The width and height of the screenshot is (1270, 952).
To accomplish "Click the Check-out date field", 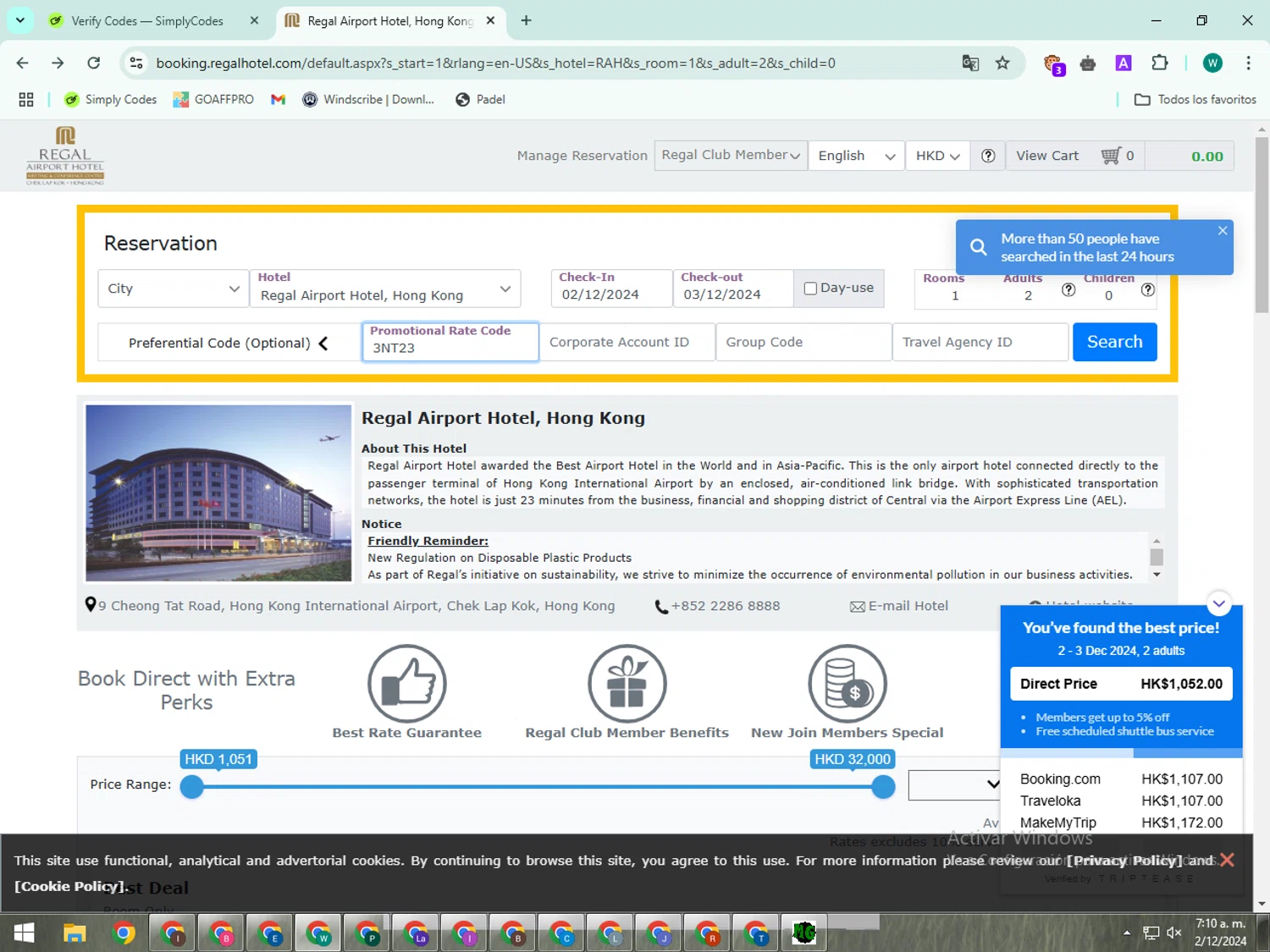I will click(733, 289).
